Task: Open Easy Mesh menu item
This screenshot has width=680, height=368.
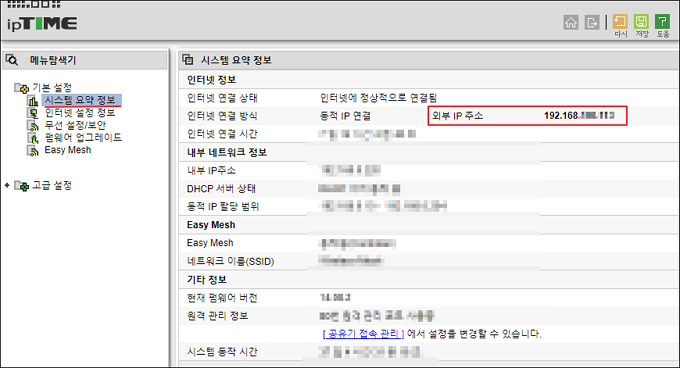Action: point(68,150)
